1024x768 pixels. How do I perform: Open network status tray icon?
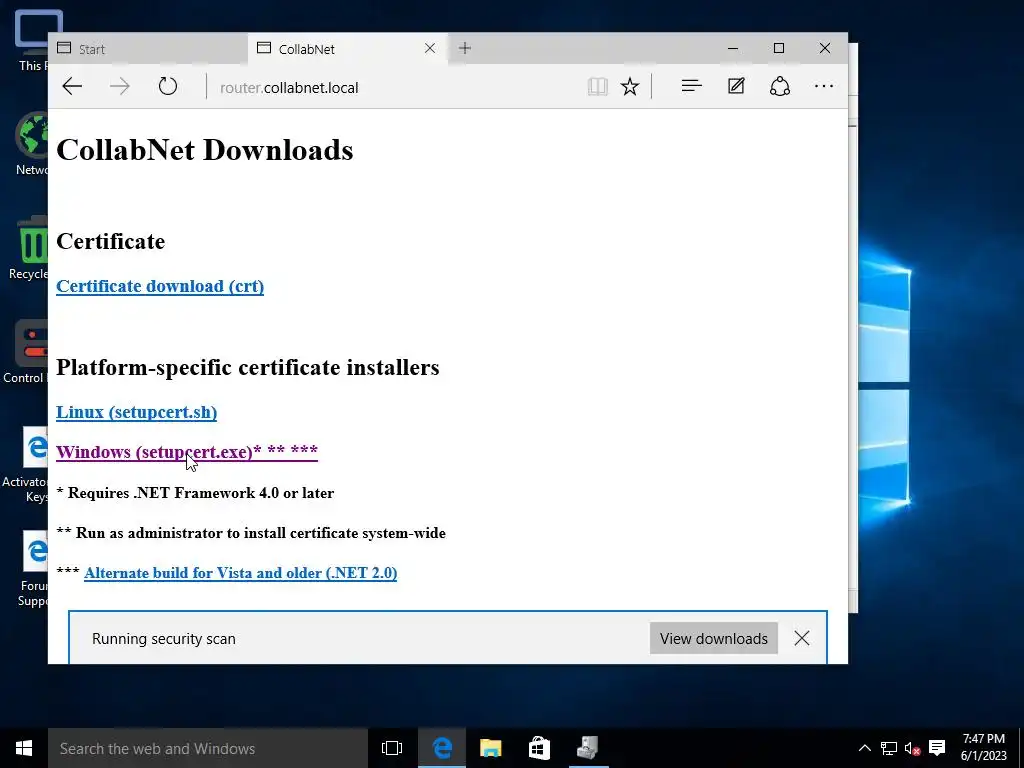pyautogui.click(x=888, y=748)
